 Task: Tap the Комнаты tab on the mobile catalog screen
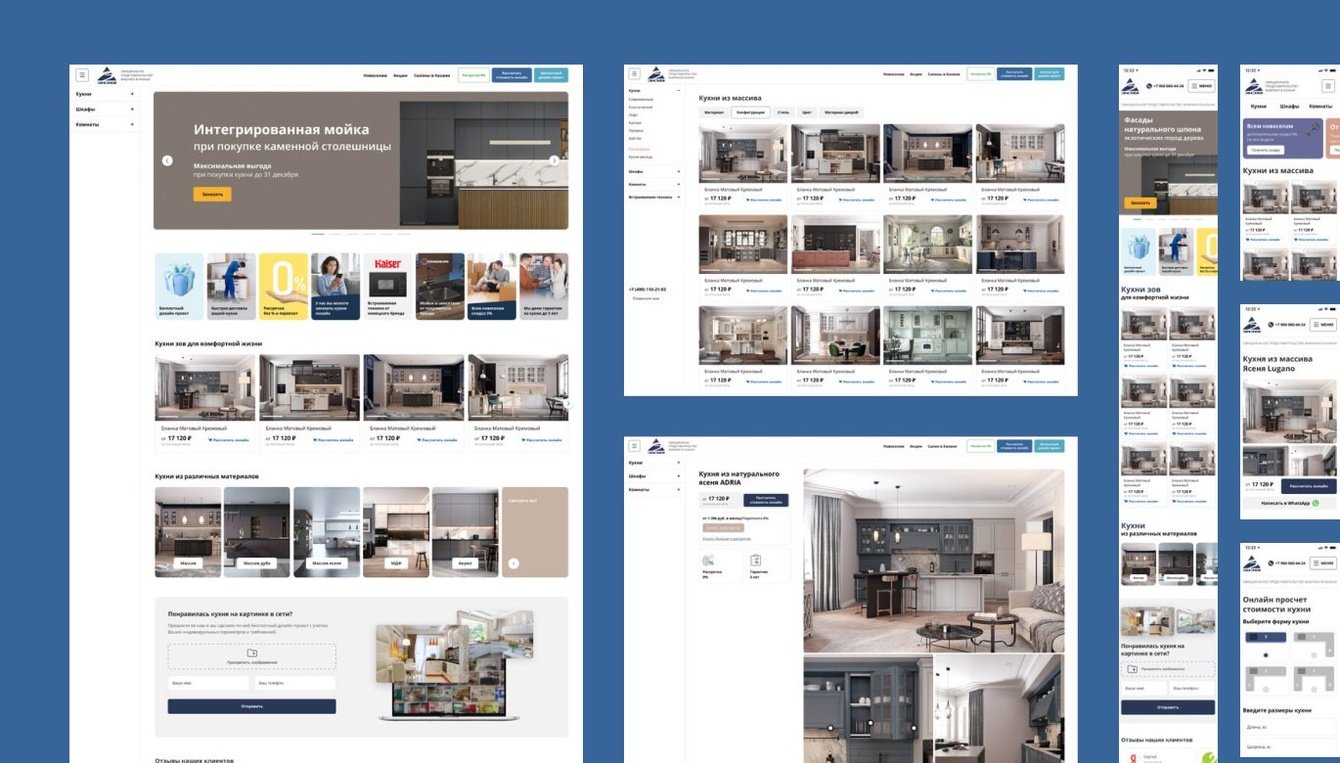pos(1320,106)
